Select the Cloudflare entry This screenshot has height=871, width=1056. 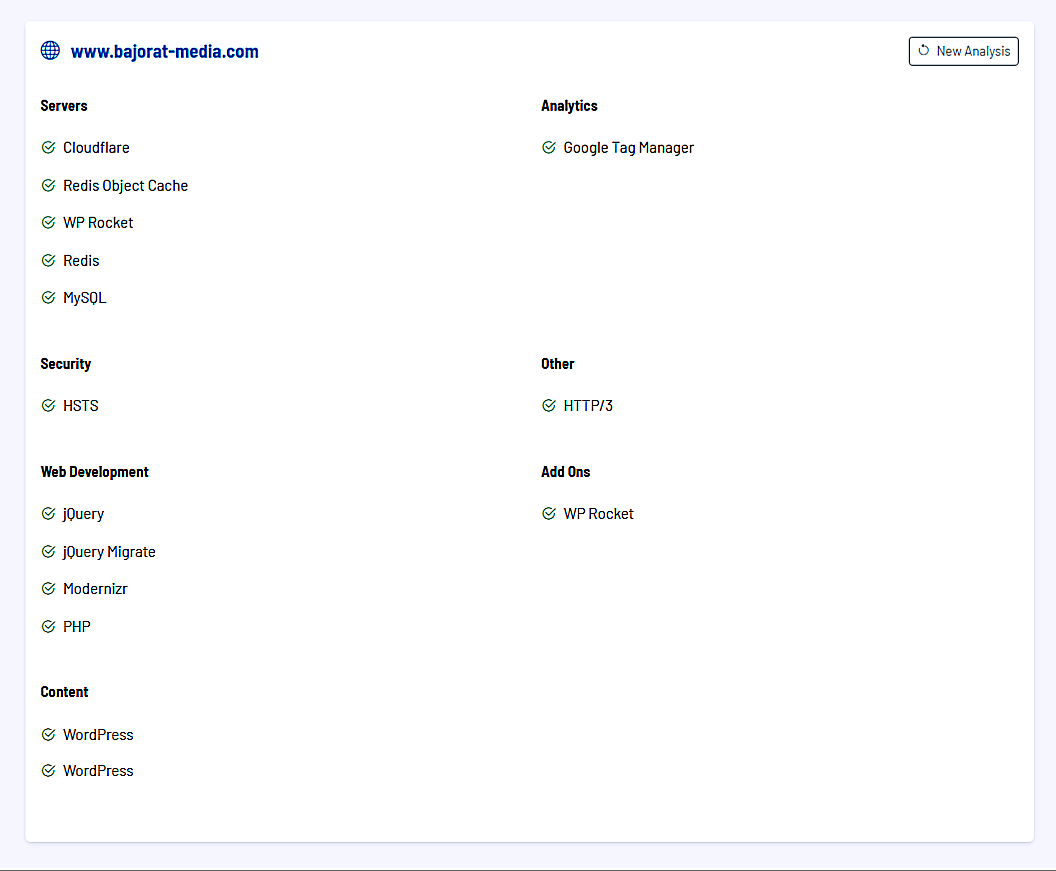click(x=96, y=148)
